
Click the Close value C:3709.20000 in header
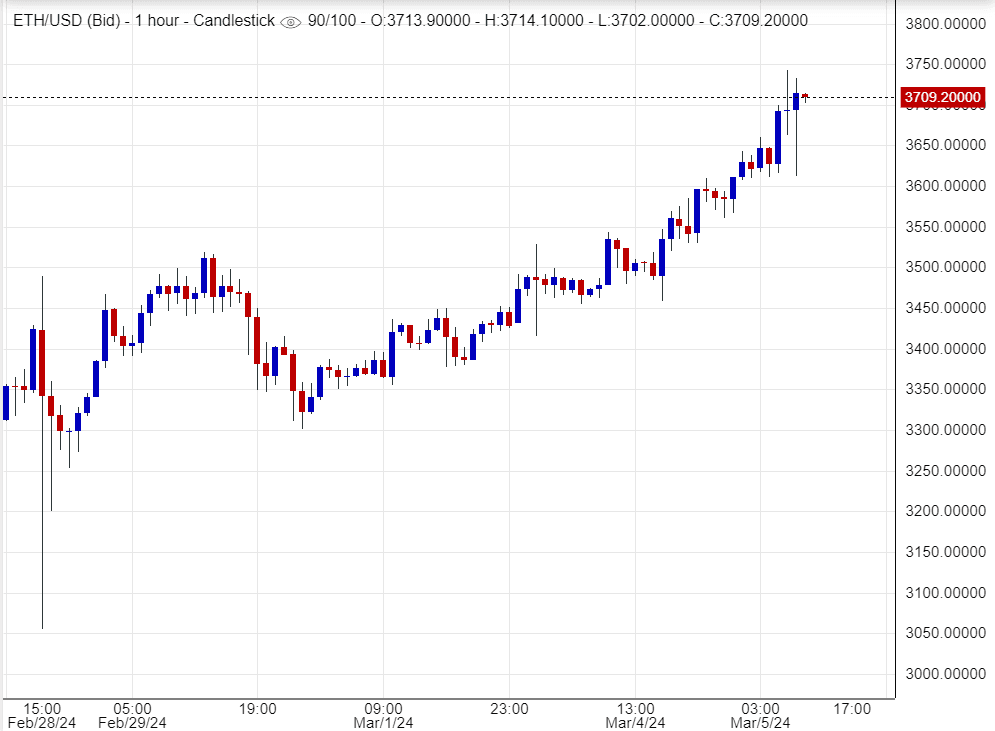pos(750,21)
